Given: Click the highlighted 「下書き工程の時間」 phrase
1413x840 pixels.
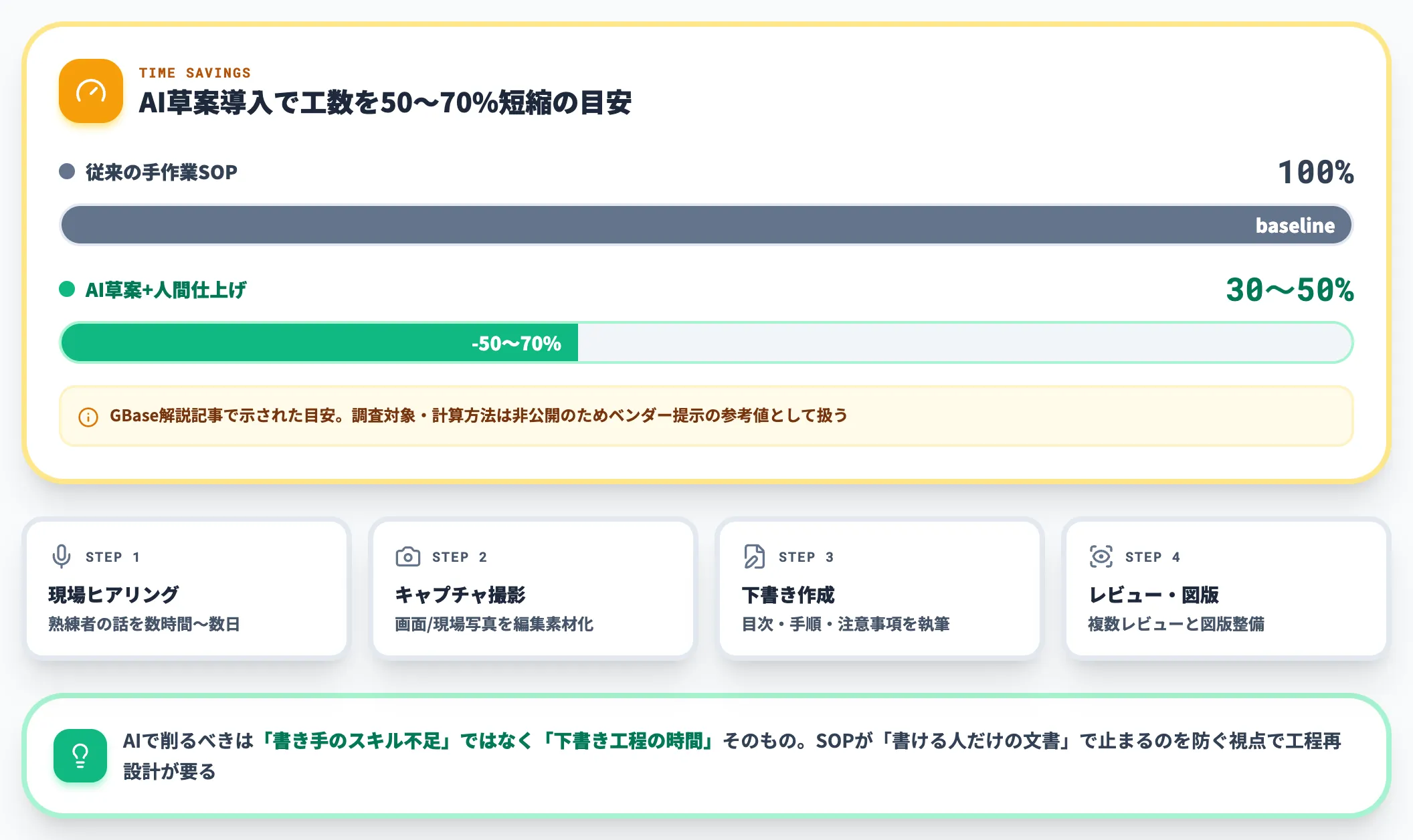Looking at the screenshot, I should tap(630, 741).
